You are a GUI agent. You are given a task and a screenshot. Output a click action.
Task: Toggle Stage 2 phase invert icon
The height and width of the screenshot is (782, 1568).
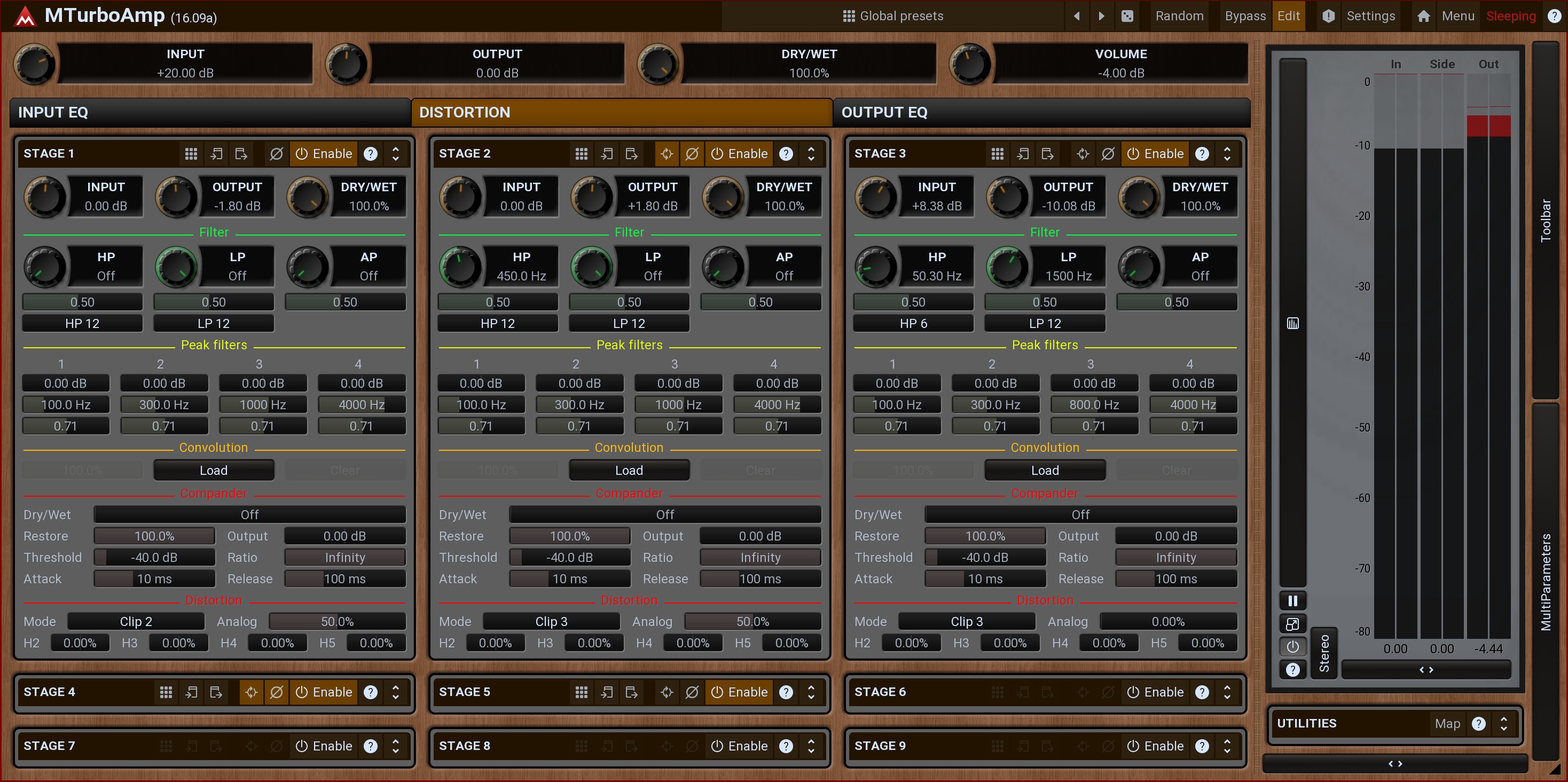click(x=692, y=154)
